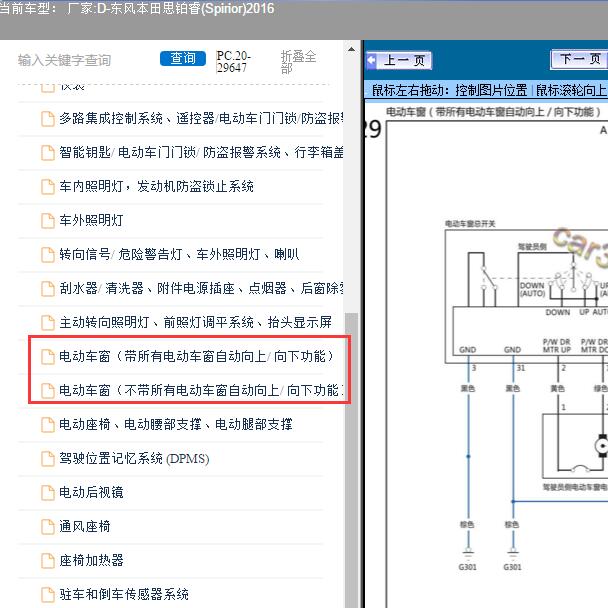Open 电动座椅、电动腰部支撑 entry

pos(176,424)
